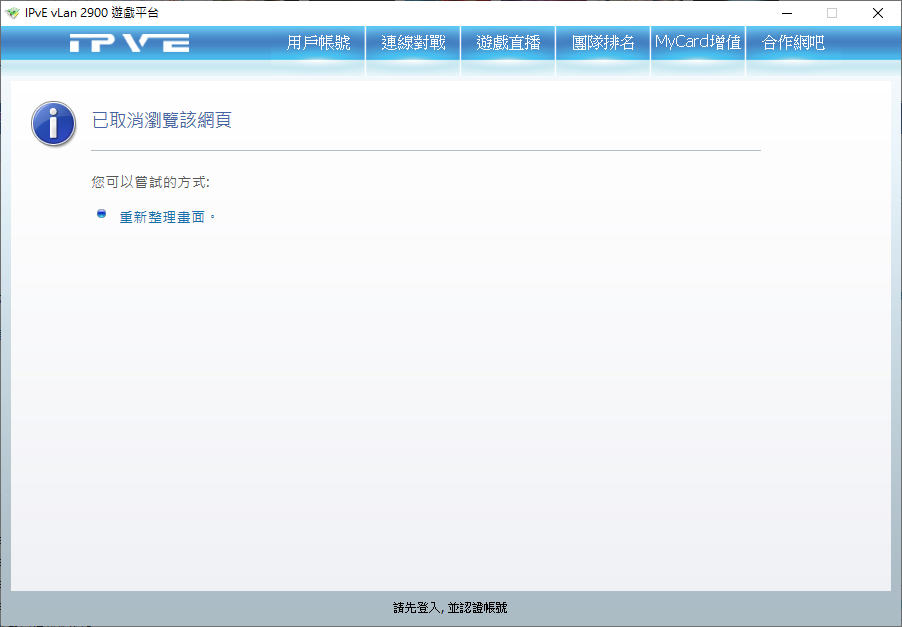Click the window title IPvE vLan 2900 遊戲平台
The width and height of the screenshot is (902, 627).
[92, 13]
